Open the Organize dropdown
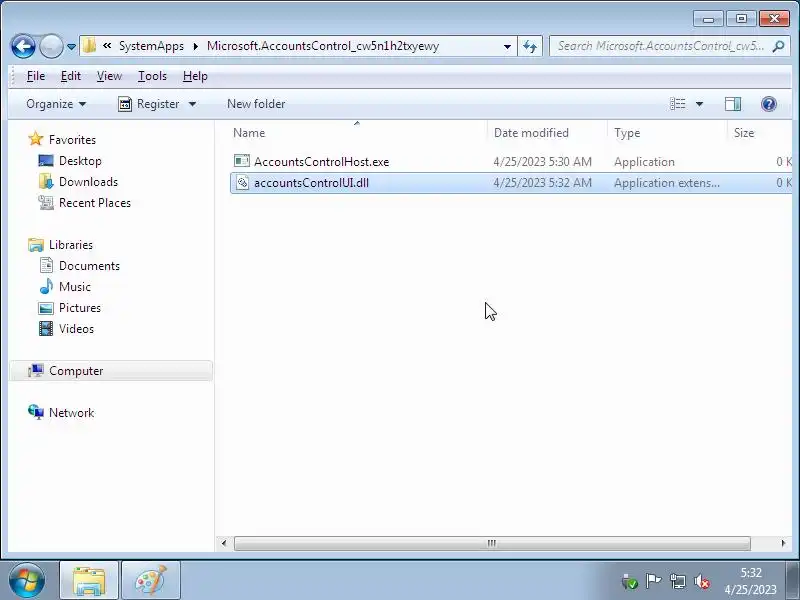Viewport: 800px width, 600px height. (x=56, y=104)
